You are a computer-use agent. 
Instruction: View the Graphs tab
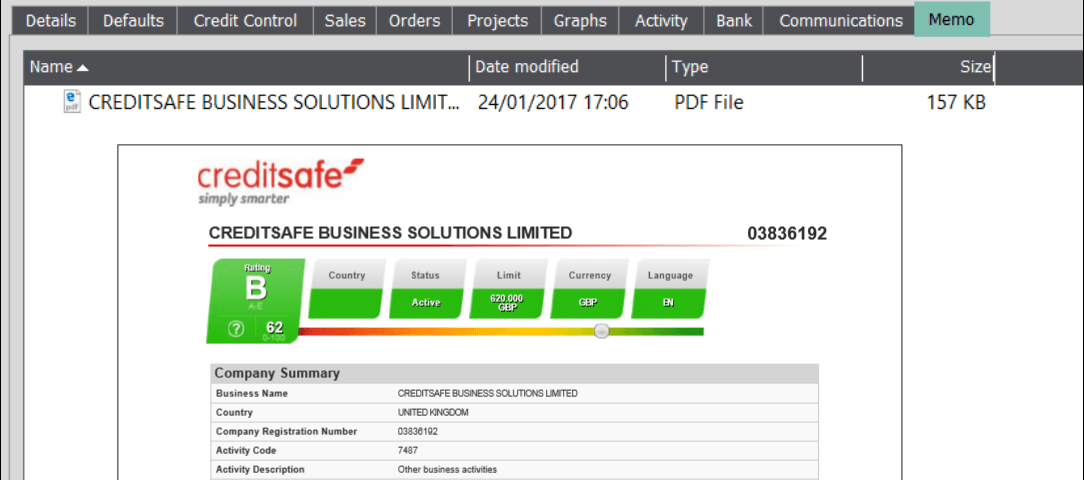[x=580, y=21]
